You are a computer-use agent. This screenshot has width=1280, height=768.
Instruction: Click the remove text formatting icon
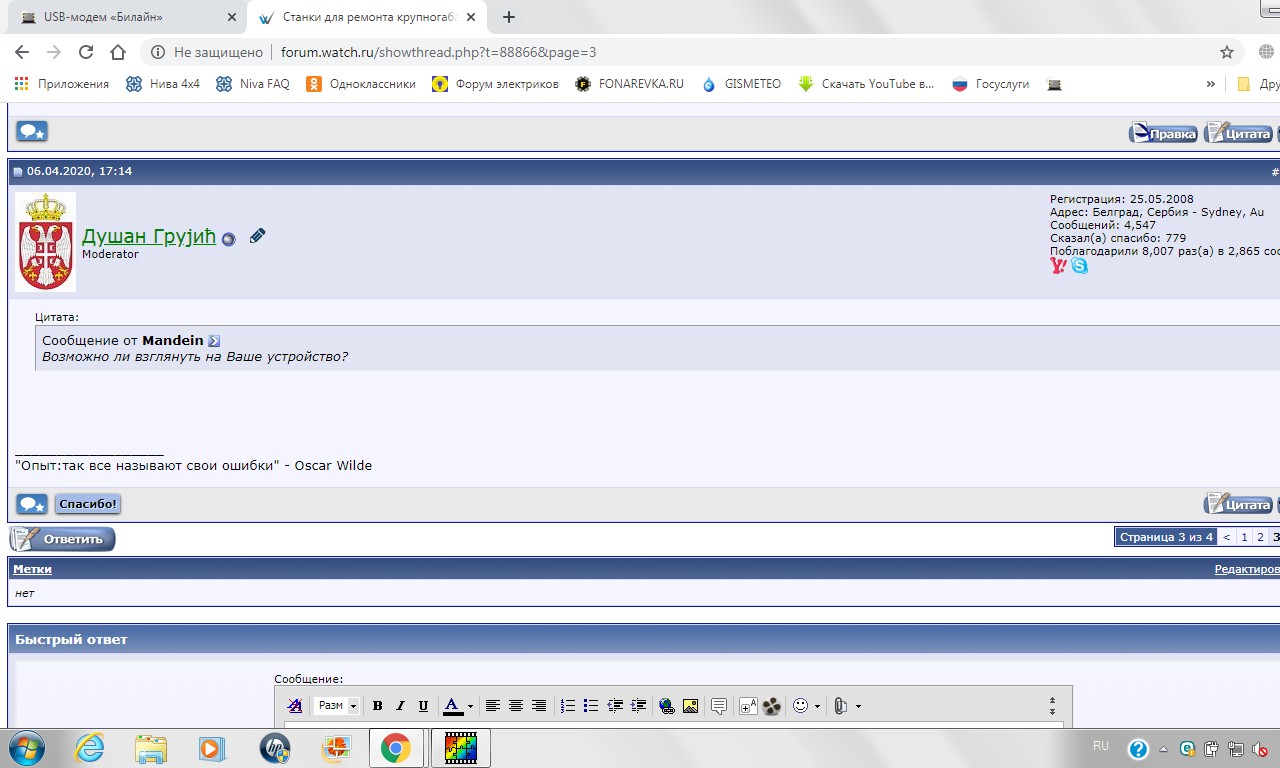[295, 706]
